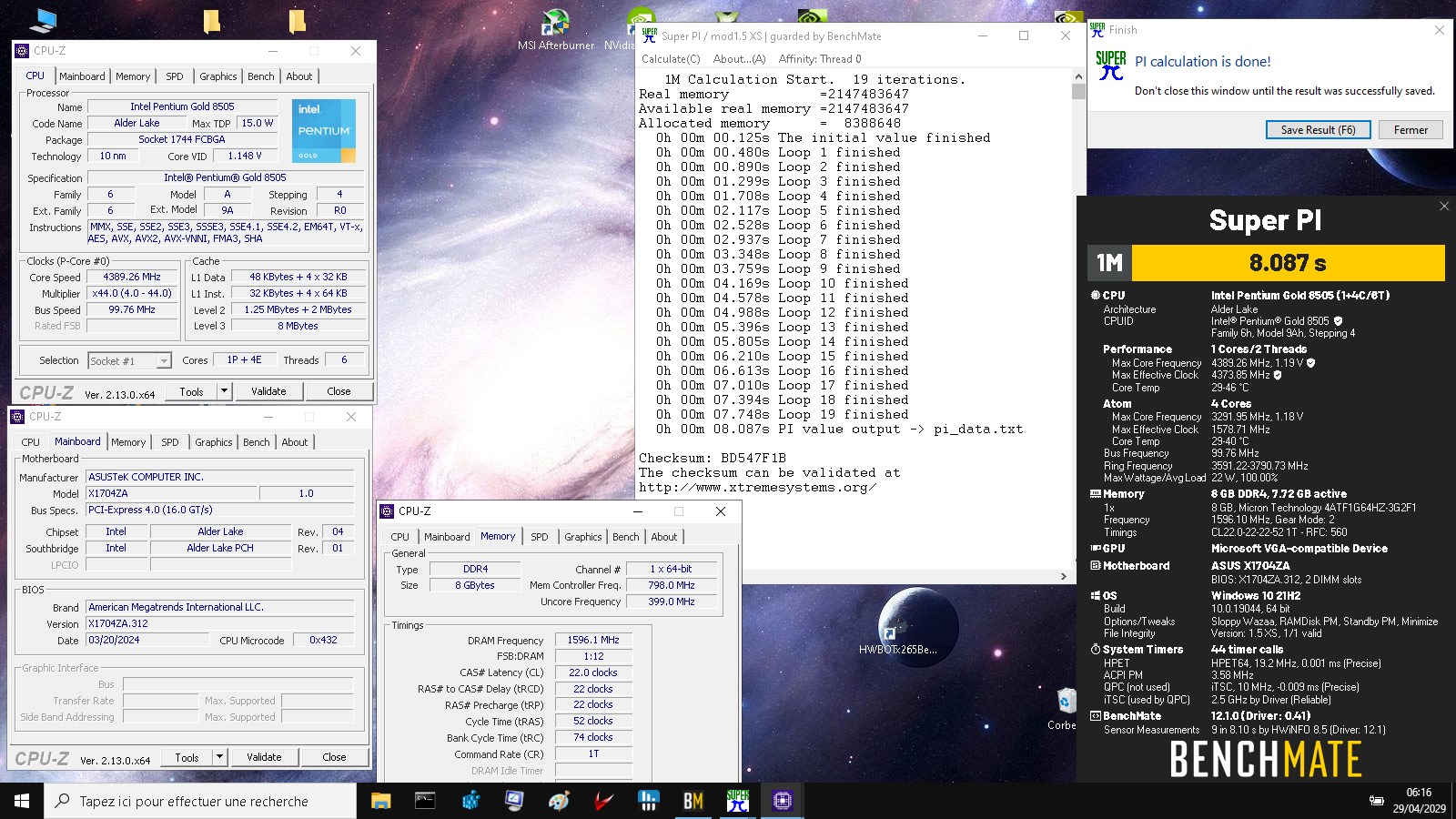The width and height of the screenshot is (1456, 819).
Task: Click the Core Speed value 4389.26 MHz
Action: coord(133,278)
